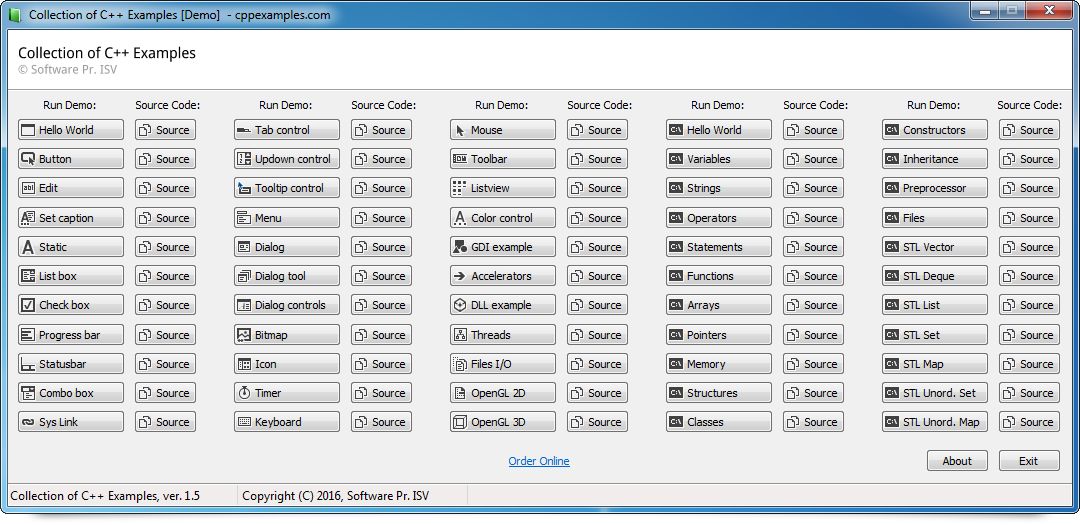Run the STL Vector console demo
The height and width of the screenshot is (525, 1080).
[935, 247]
